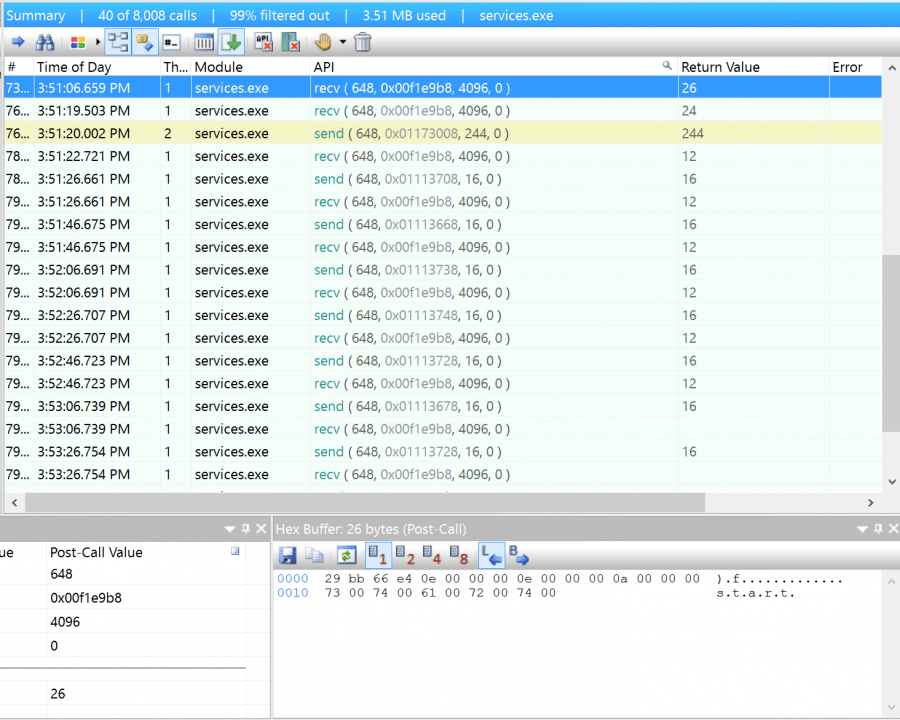The width and height of the screenshot is (900, 720).
Task: Click the blue arrow go-to-call icon
Action: pos(18,42)
